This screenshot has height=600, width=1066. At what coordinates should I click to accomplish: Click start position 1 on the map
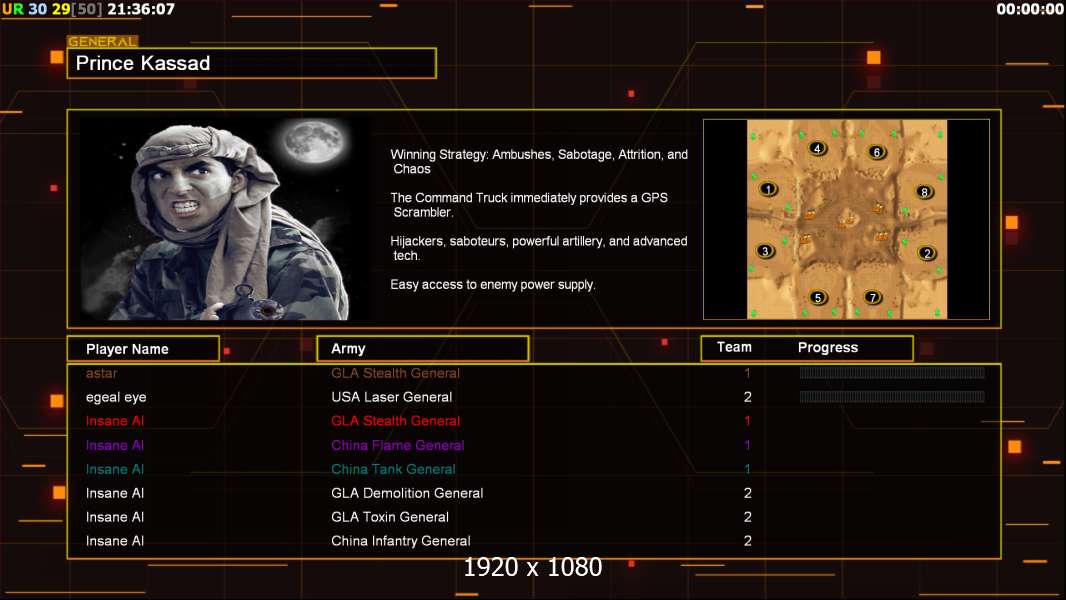pyautogui.click(x=768, y=189)
